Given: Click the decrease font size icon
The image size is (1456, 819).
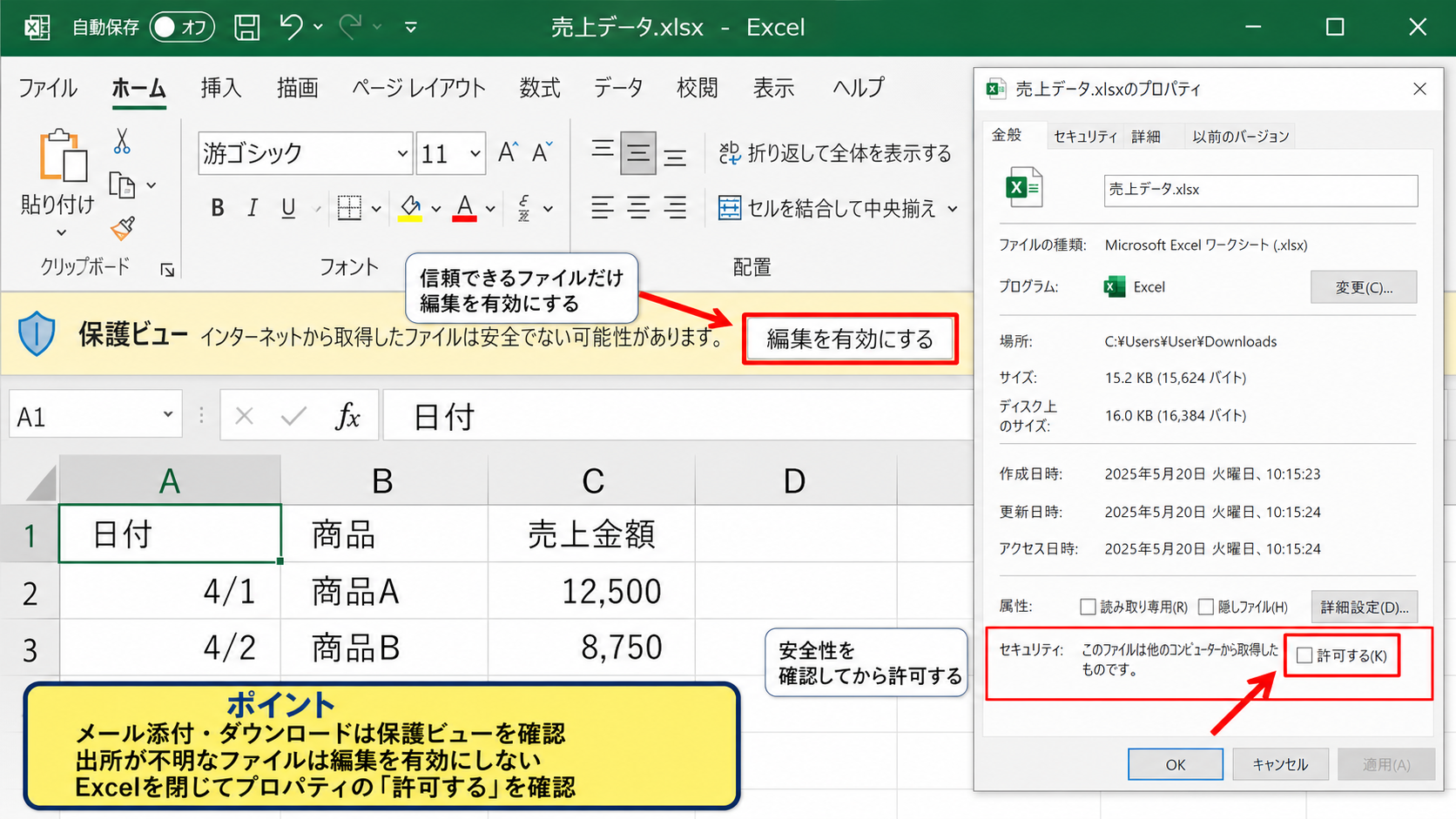Looking at the screenshot, I should [x=543, y=153].
